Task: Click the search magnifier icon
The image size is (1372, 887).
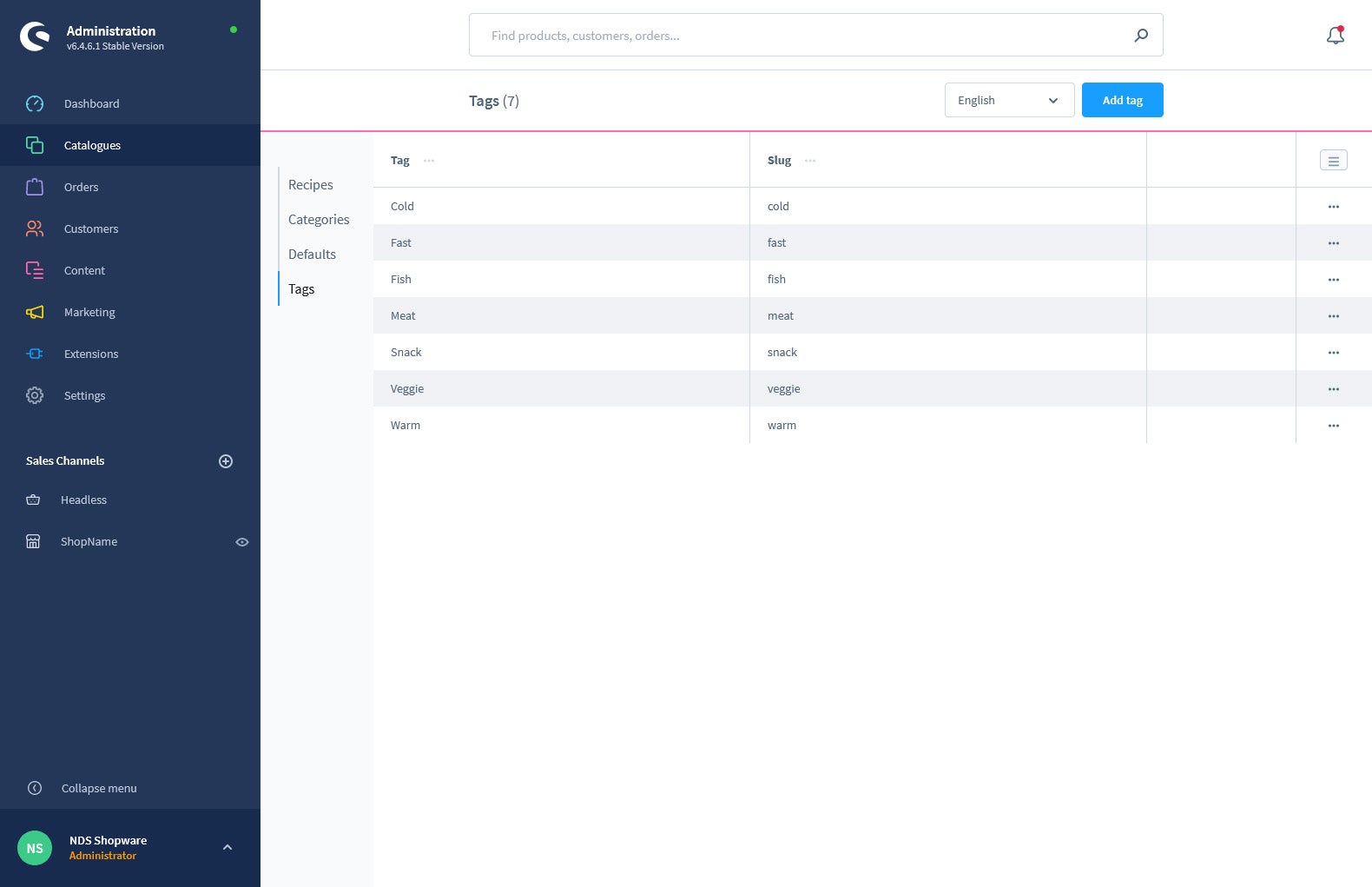Action: pyautogui.click(x=1141, y=35)
